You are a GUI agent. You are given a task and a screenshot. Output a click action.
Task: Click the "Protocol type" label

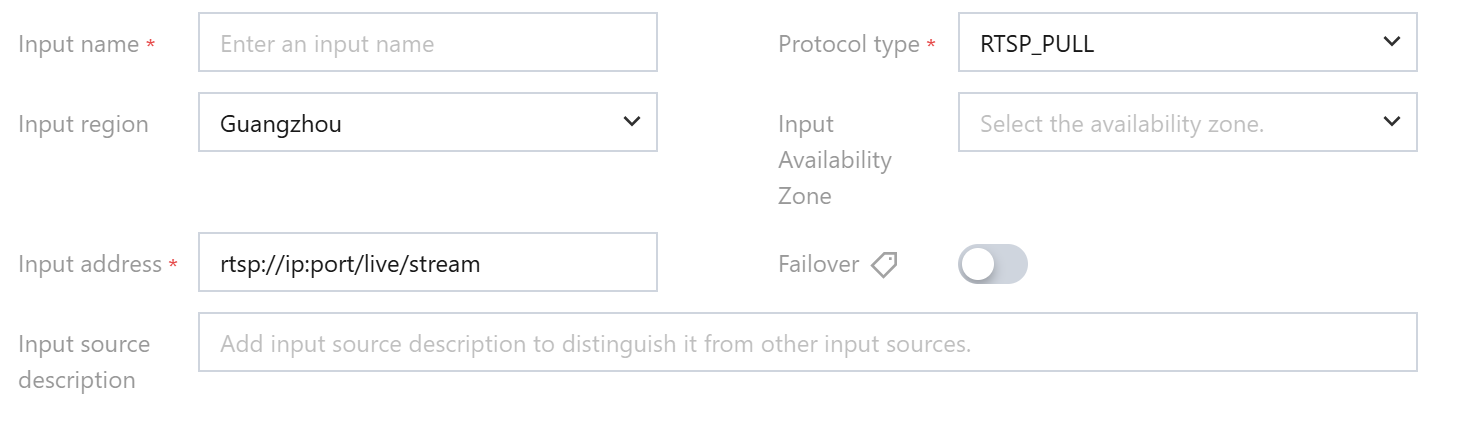[848, 44]
